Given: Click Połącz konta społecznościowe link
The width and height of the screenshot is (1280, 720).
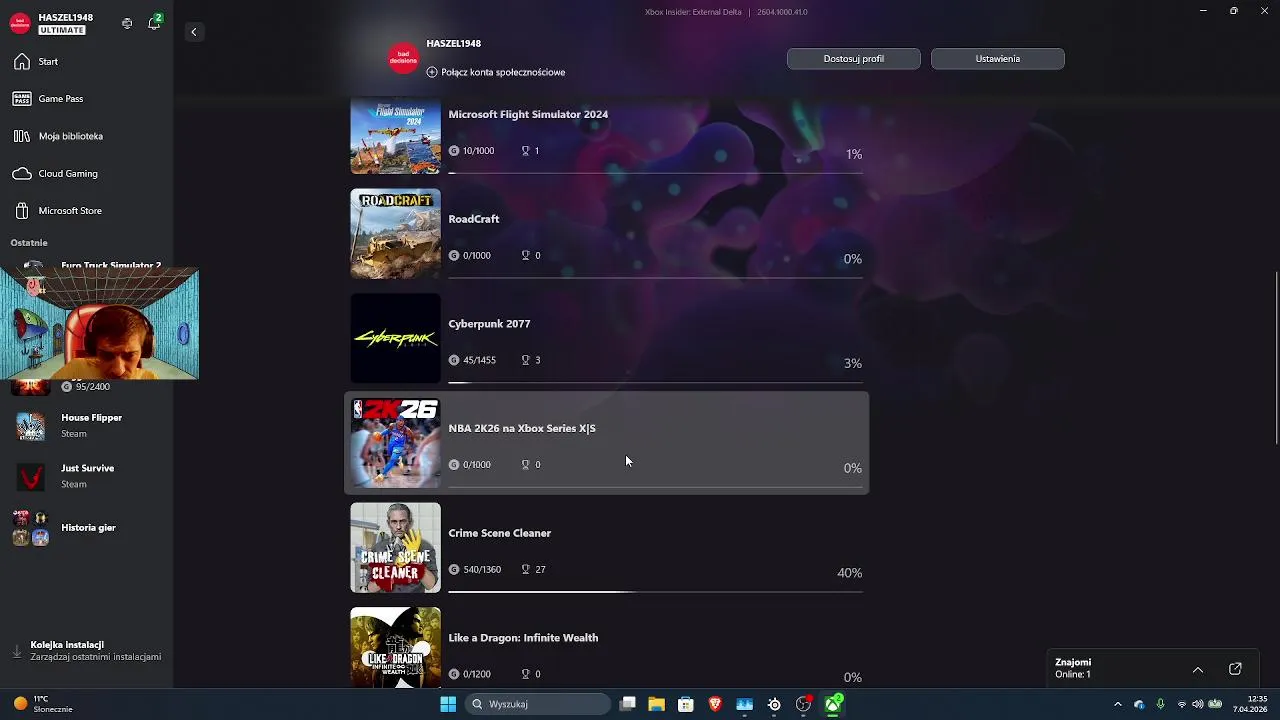Looking at the screenshot, I should coord(496,72).
